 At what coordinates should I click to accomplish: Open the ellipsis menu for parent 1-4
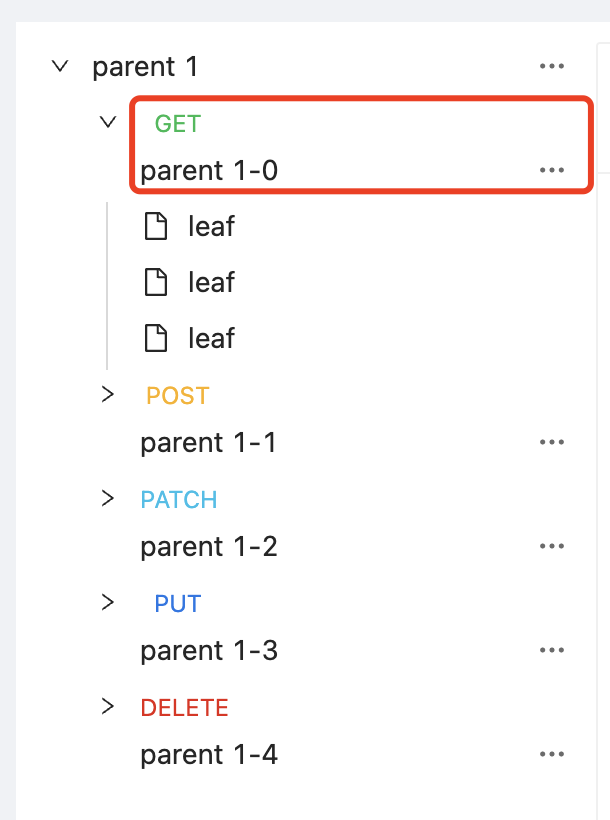[552, 754]
